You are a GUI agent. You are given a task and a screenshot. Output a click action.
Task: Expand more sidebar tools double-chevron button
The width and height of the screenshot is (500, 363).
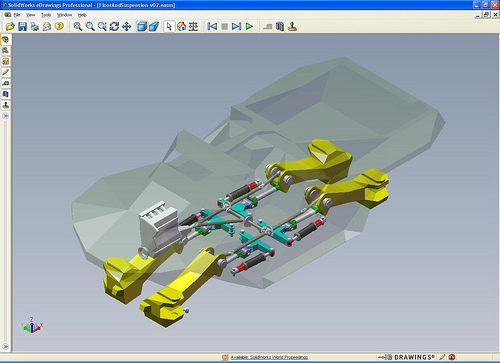5,116
